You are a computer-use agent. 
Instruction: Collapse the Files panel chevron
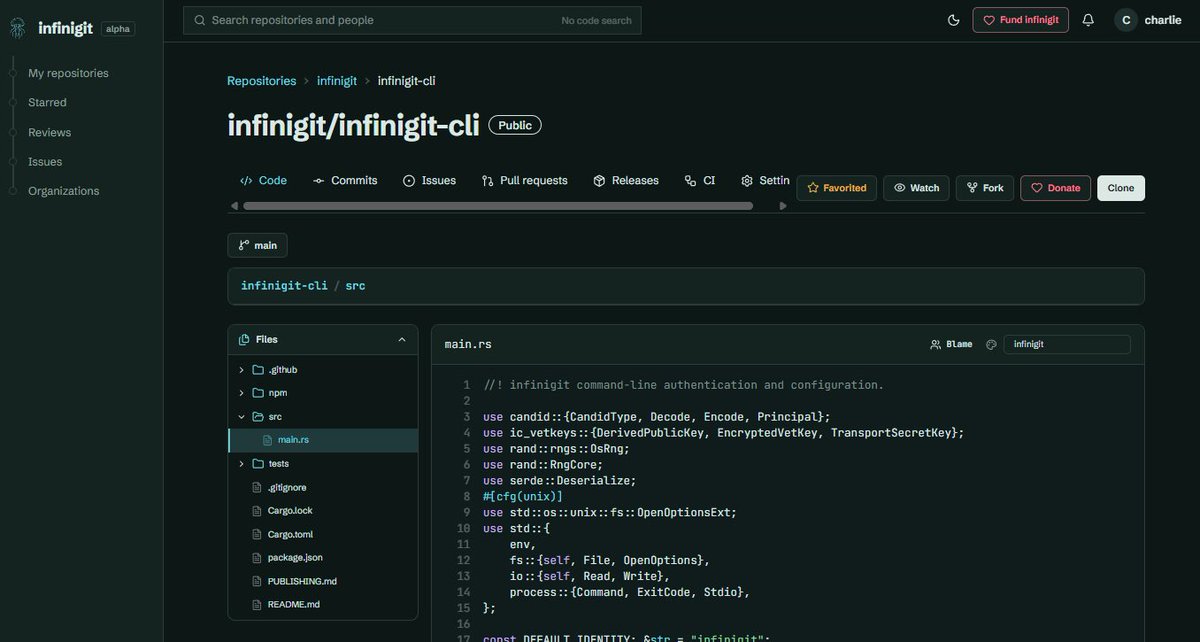402,340
